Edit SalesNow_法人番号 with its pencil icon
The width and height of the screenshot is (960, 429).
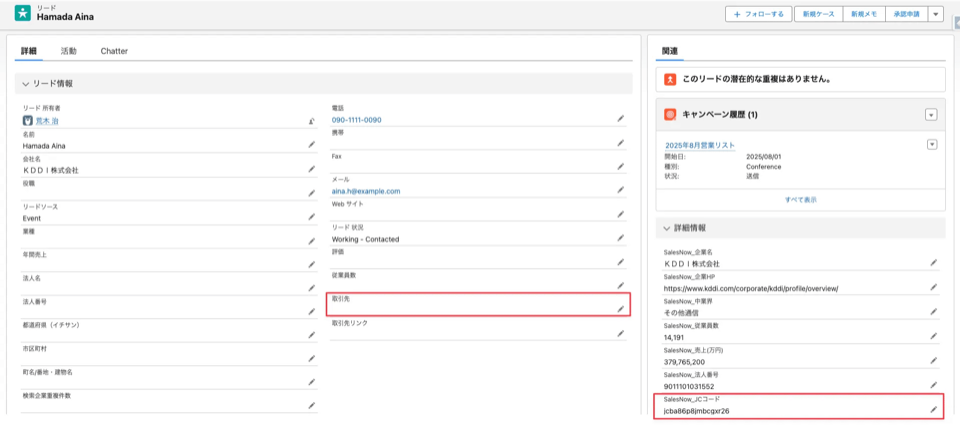[934, 385]
